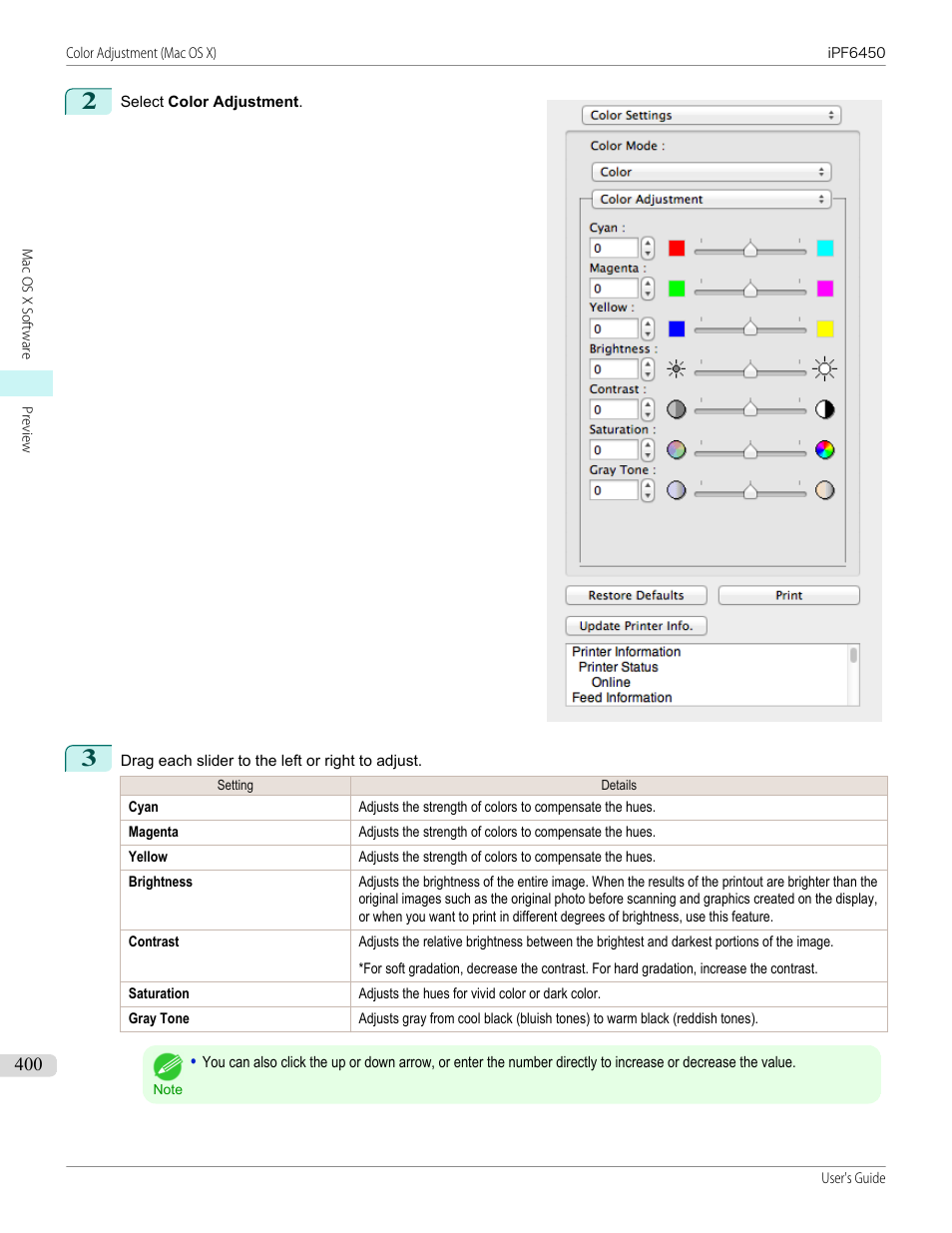
Task: Click the blue swatch next to Yellow
Action: (677, 328)
